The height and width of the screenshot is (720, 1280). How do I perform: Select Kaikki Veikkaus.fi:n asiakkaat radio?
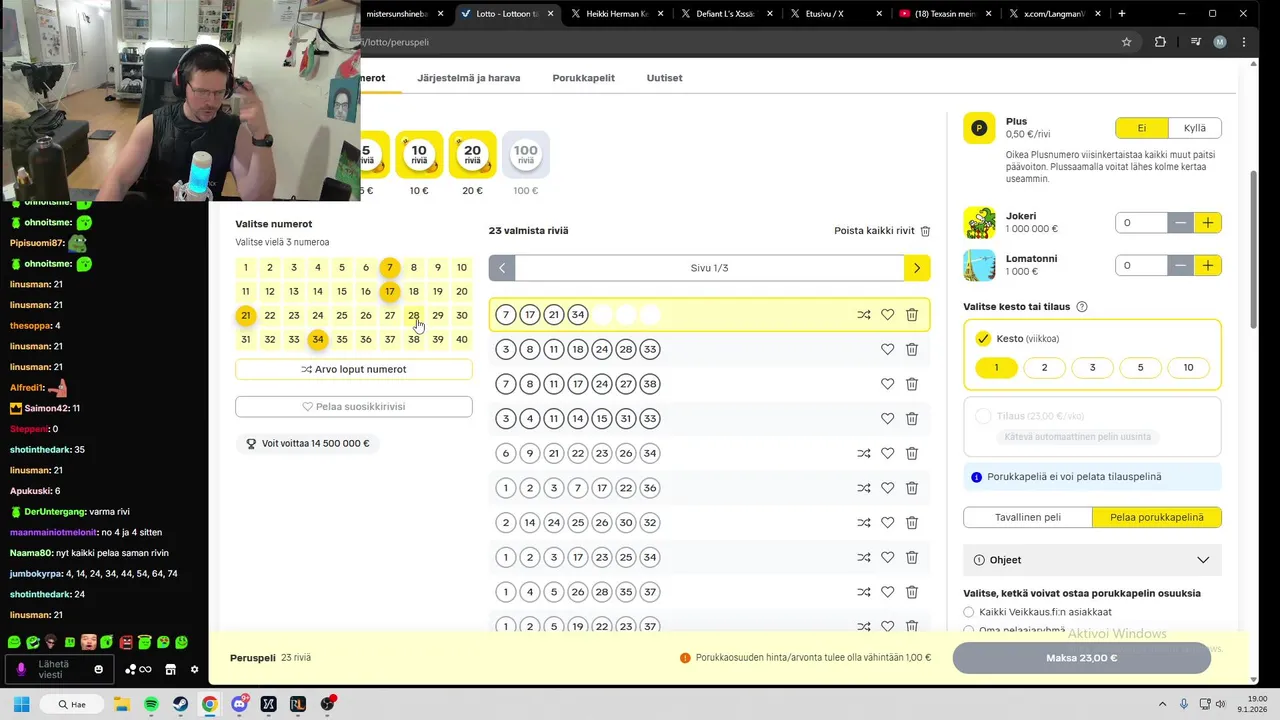pos(968,612)
